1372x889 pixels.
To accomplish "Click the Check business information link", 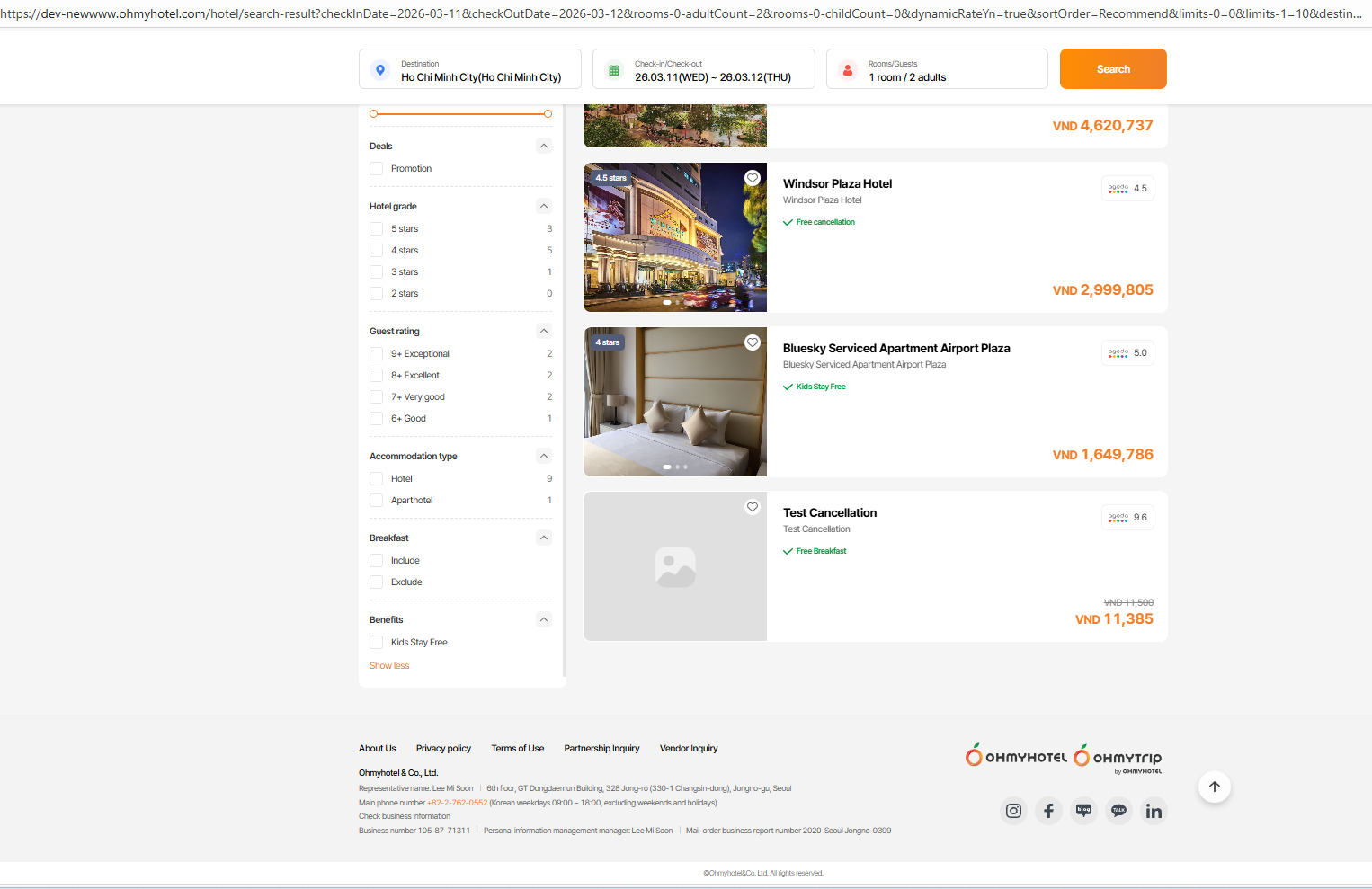I will pos(405,817).
